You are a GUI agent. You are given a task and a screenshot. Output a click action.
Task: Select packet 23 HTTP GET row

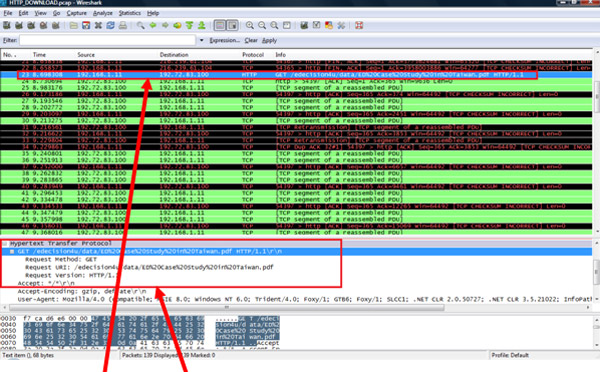pyautogui.click(x=296, y=75)
